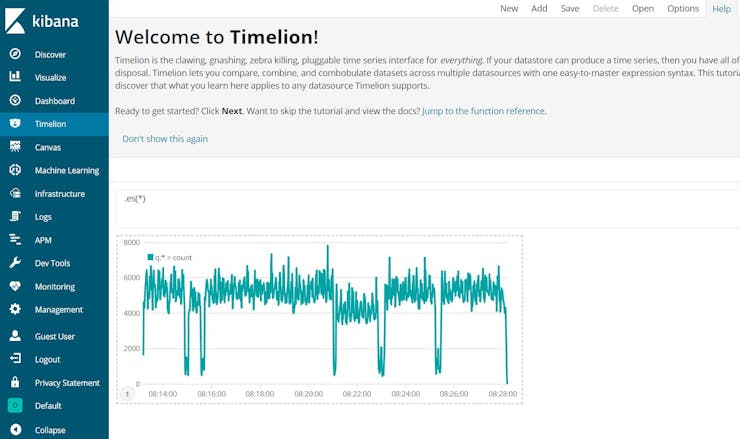Screen dimensions: 740x439
Task: Go to Canvas in the sidebar
Action: pyautogui.click(x=48, y=147)
